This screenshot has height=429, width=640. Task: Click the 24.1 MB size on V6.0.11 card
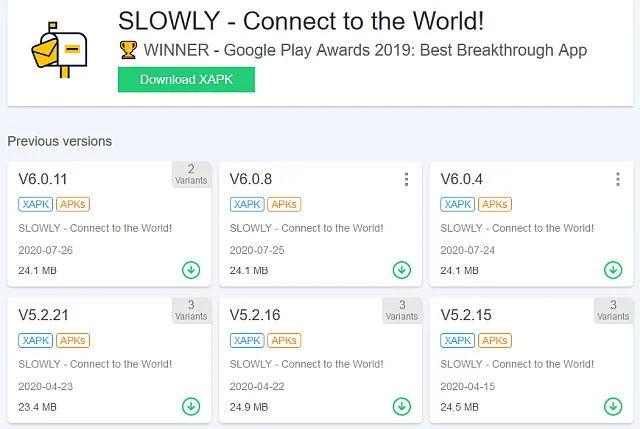click(x=37, y=271)
